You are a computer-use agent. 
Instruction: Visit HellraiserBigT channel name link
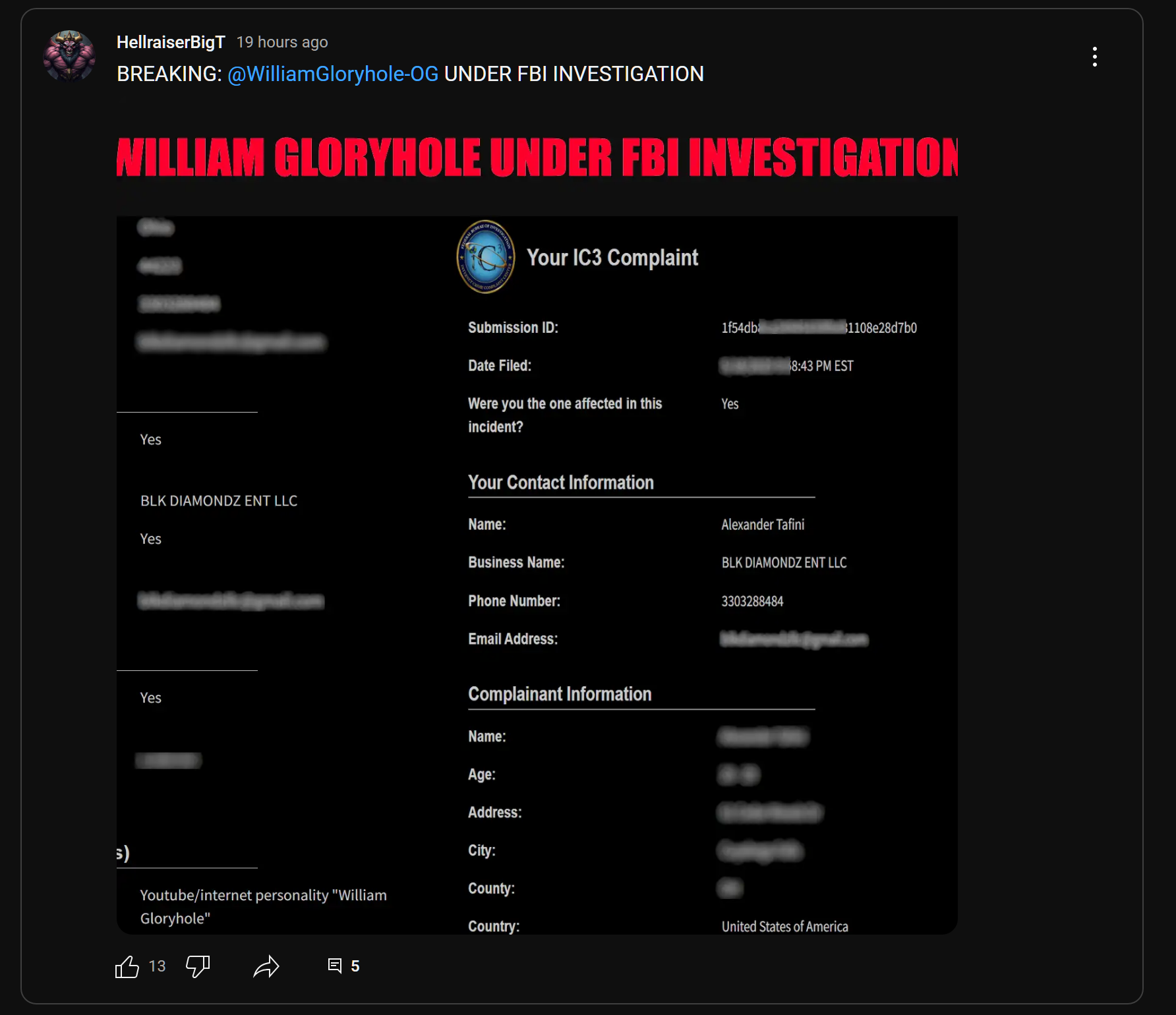[x=171, y=42]
